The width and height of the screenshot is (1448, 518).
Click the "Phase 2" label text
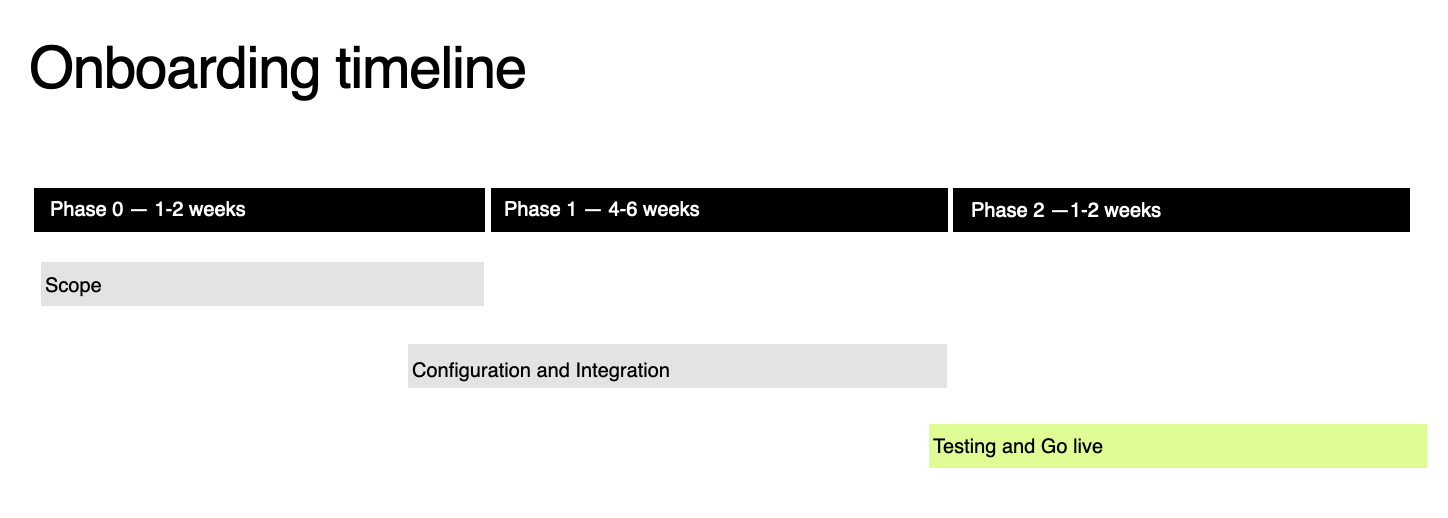1008,210
